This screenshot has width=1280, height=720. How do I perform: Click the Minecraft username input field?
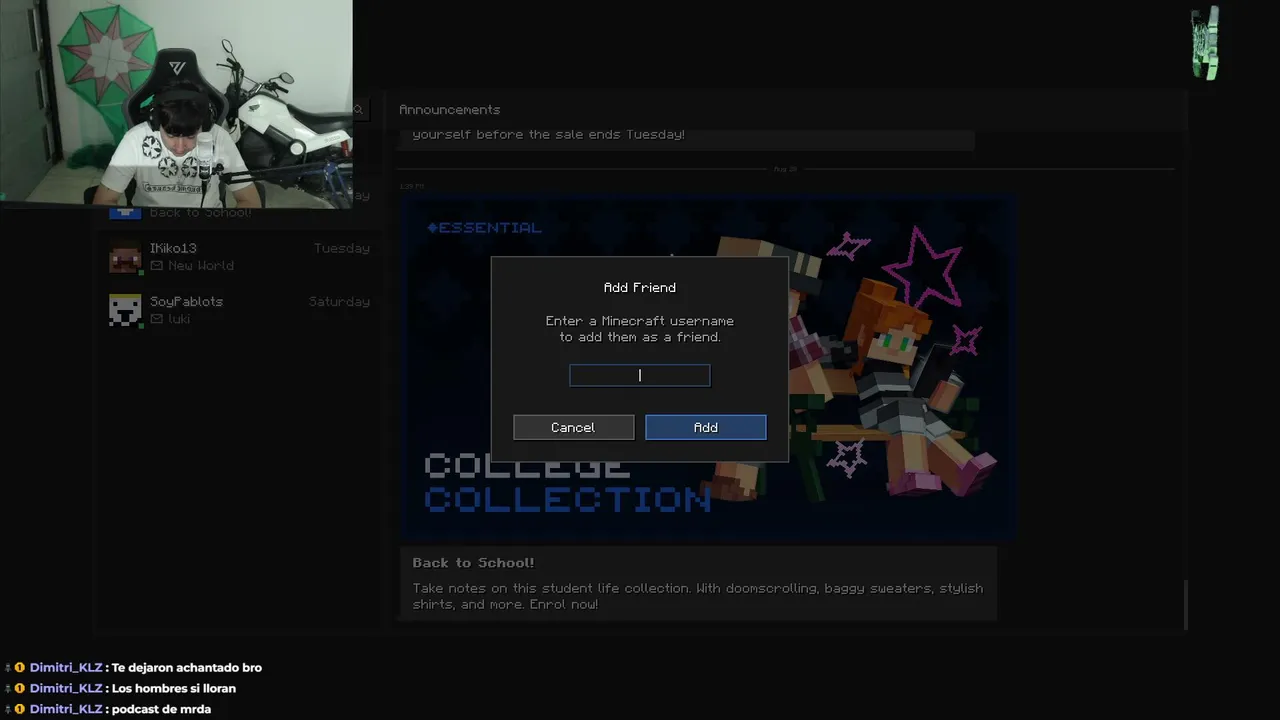640,375
